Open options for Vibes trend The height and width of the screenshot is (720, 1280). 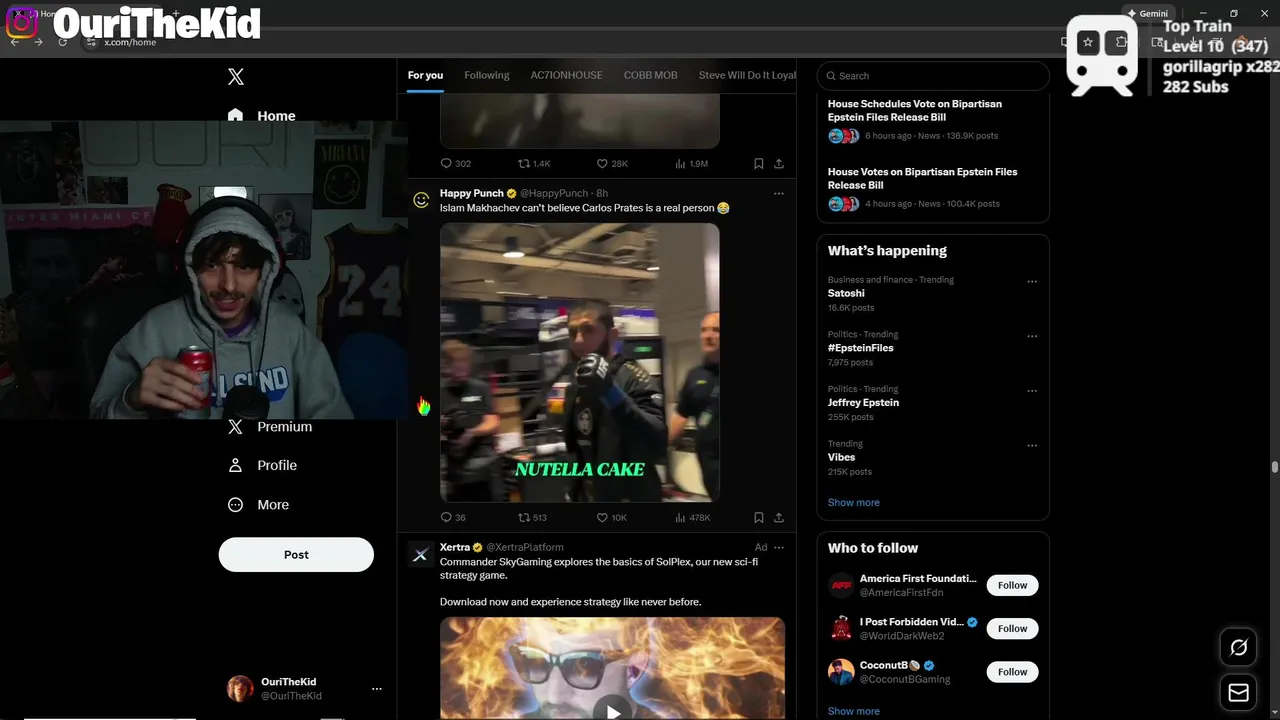click(1032, 446)
